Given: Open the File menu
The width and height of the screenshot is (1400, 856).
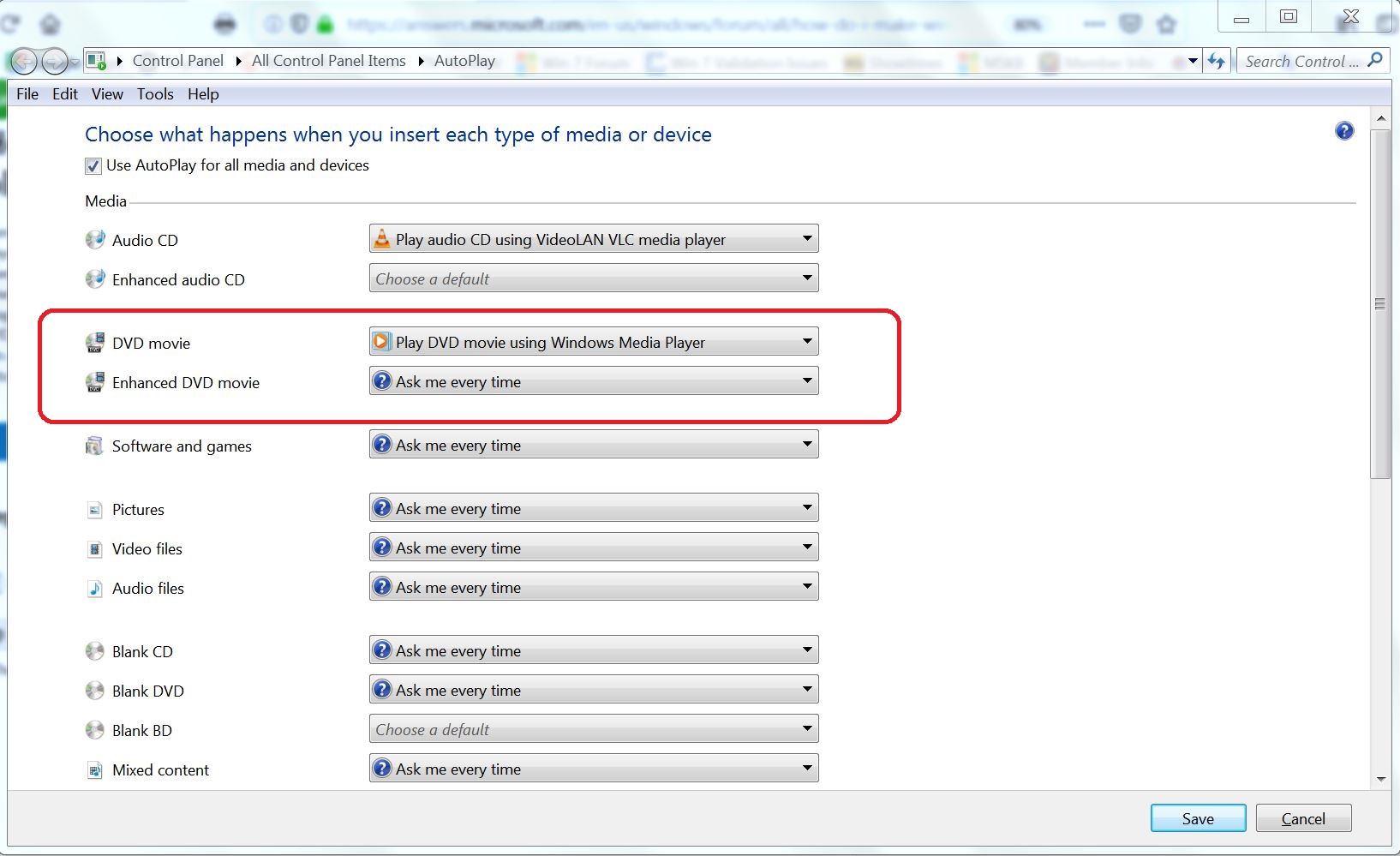Looking at the screenshot, I should point(27,94).
